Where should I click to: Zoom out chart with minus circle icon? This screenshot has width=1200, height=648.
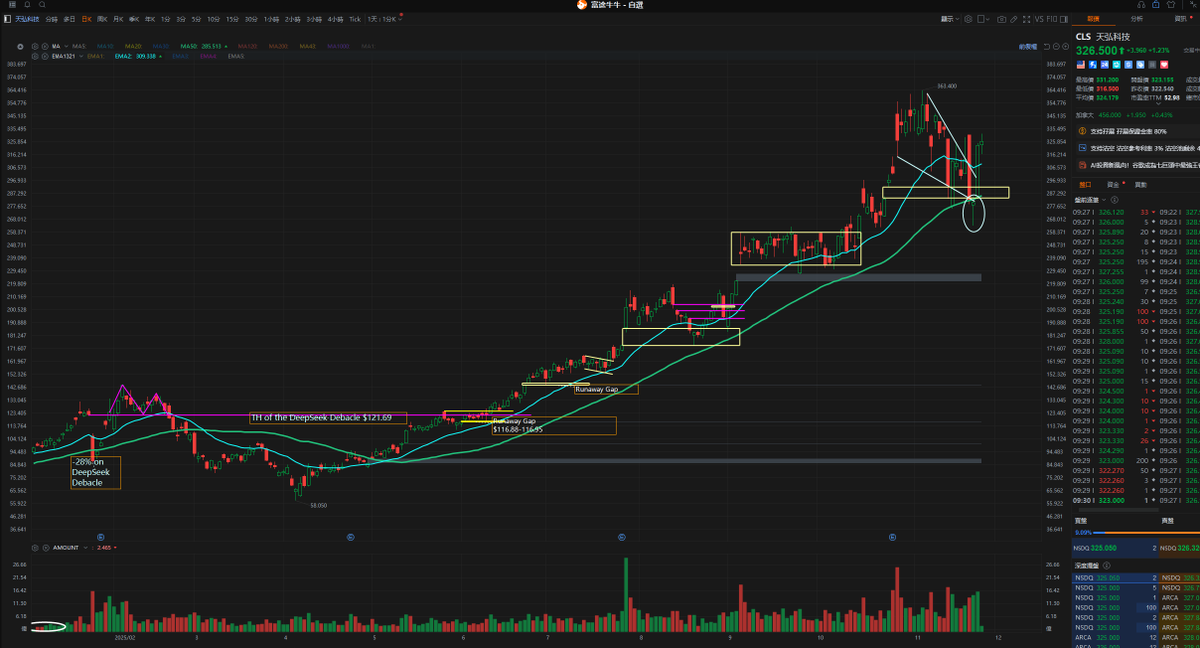coord(1056,46)
